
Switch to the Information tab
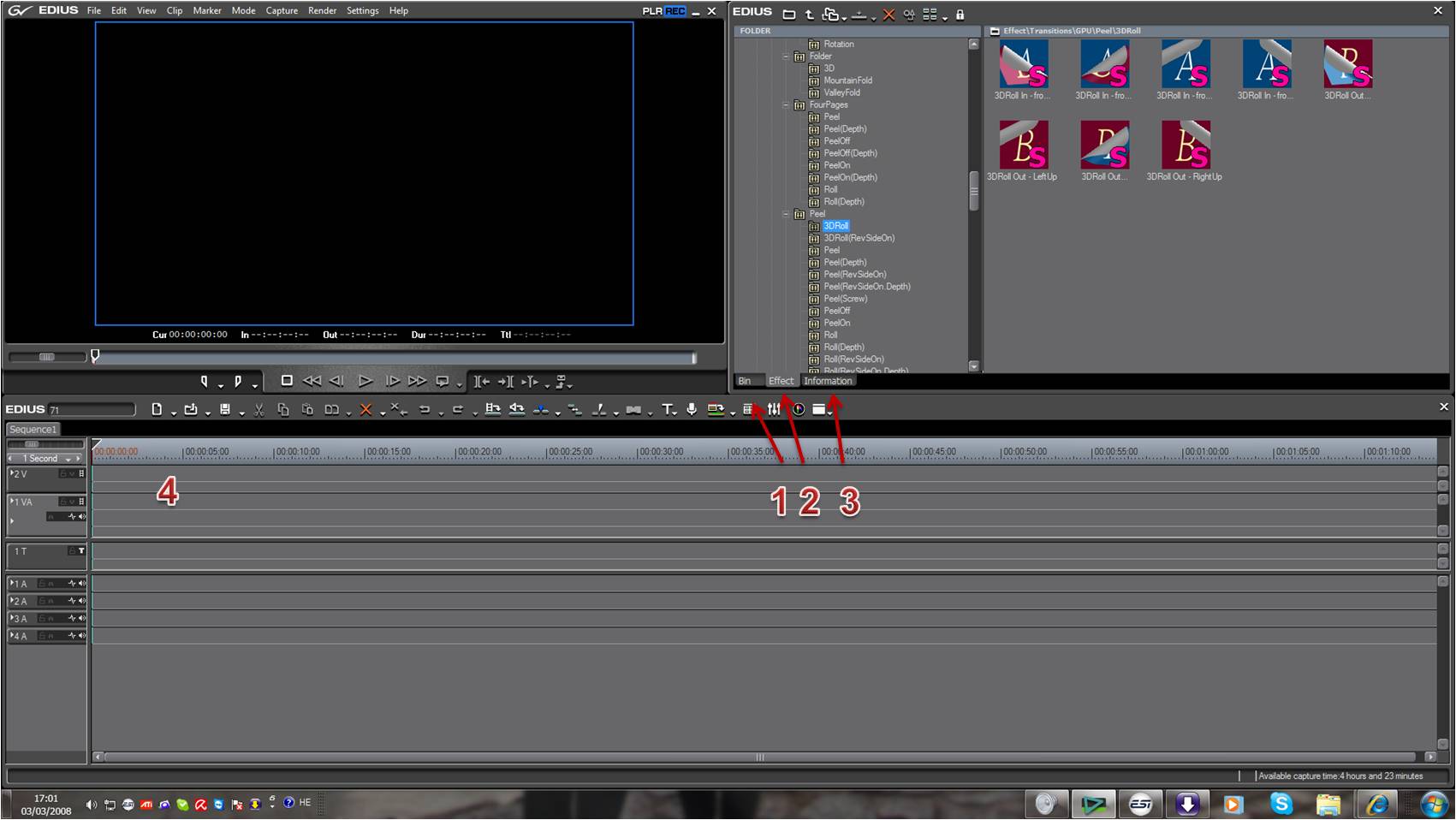click(828, 381)
